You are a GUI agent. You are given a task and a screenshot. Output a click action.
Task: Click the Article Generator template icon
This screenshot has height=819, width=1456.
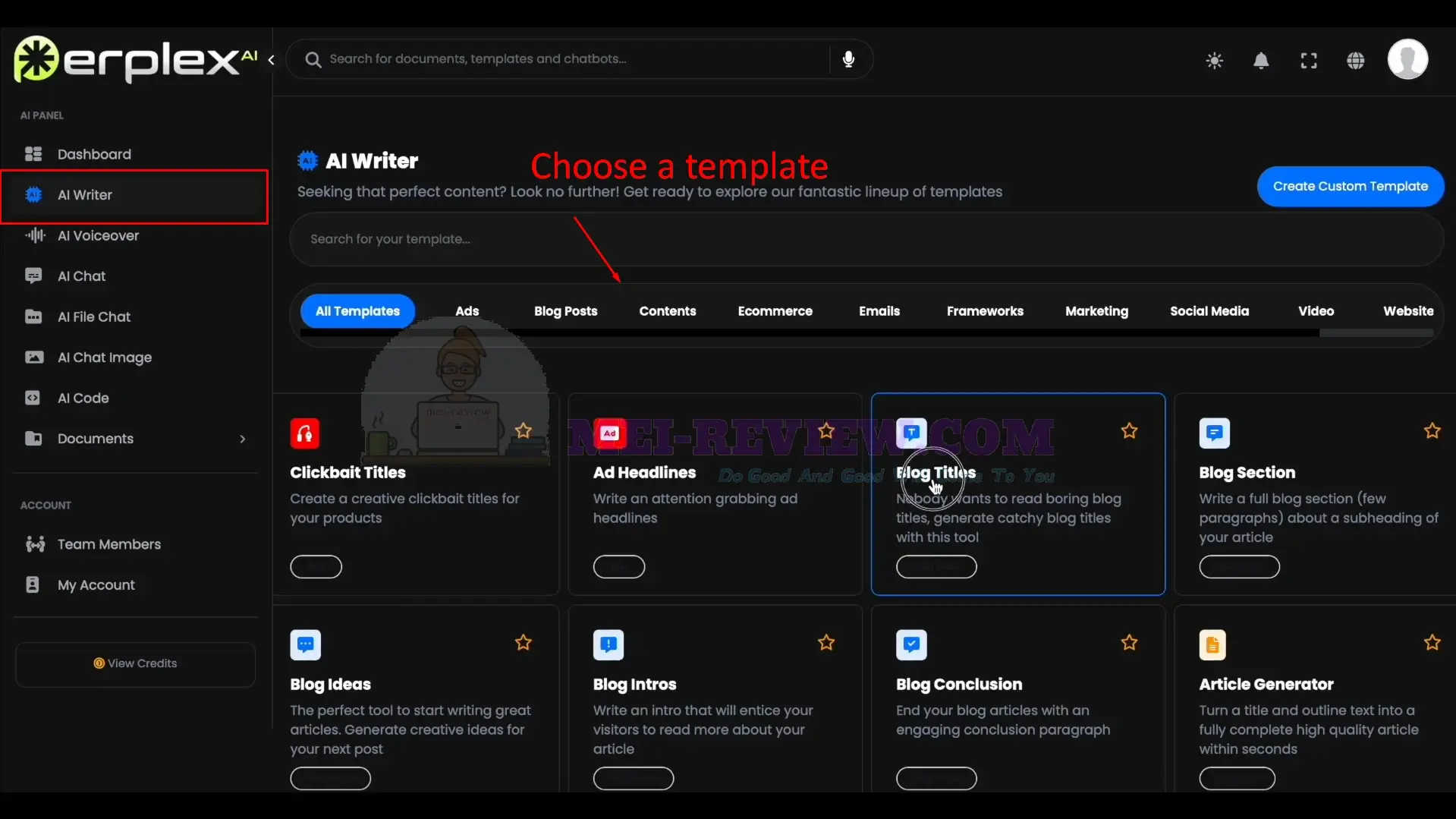pos(1212,644)
